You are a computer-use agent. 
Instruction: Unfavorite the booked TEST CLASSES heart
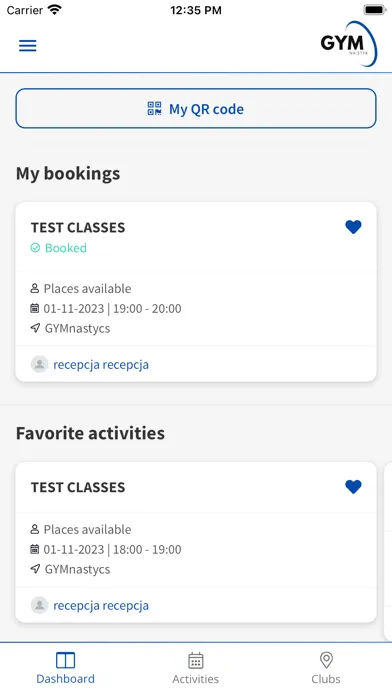353,227
